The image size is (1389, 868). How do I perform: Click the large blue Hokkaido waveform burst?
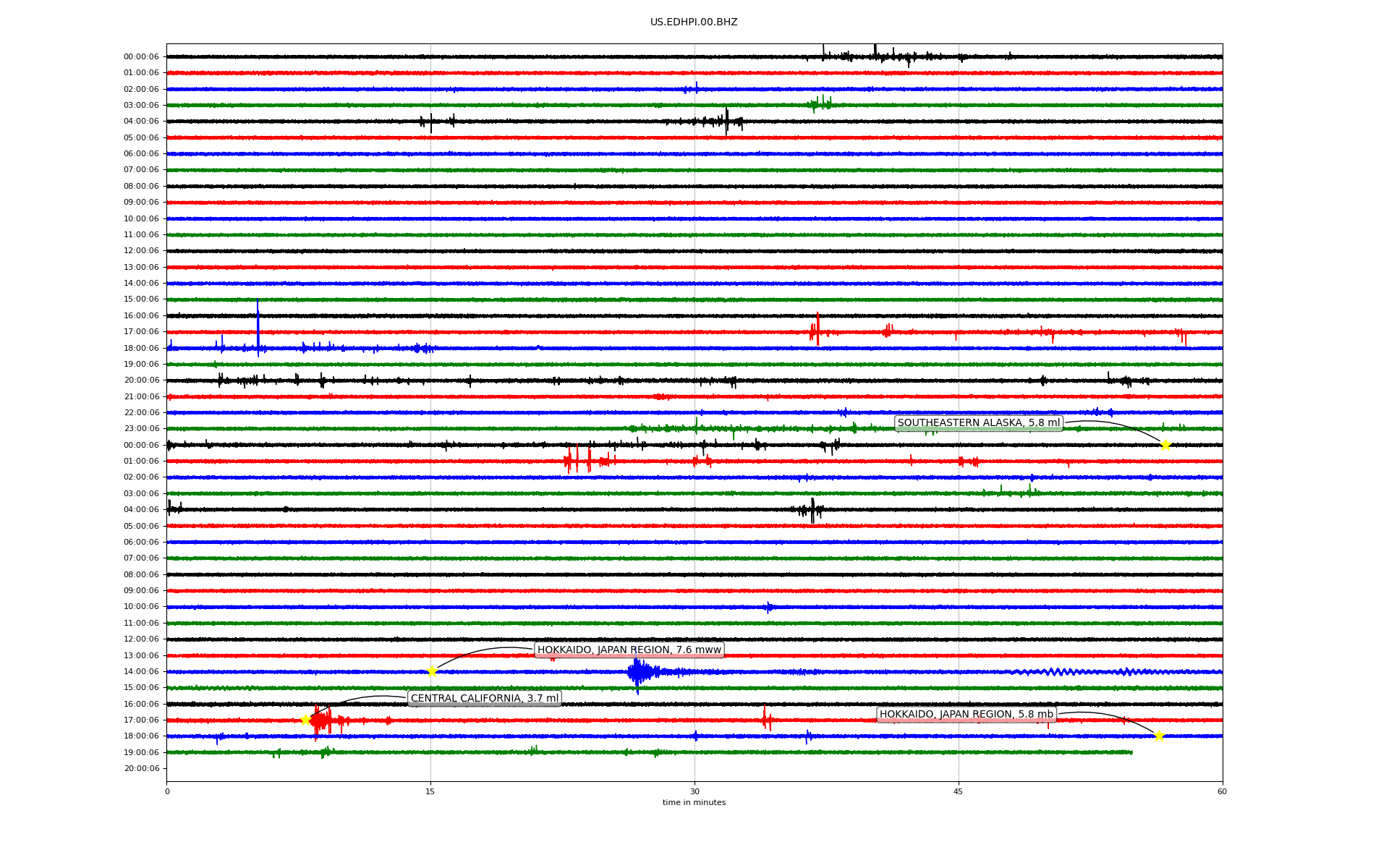638,671
